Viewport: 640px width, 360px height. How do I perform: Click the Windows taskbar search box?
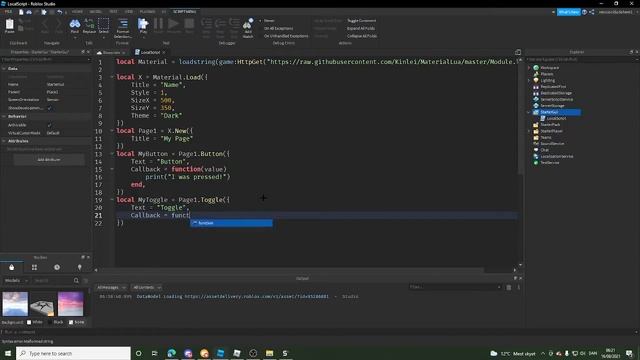click(73, 353)
